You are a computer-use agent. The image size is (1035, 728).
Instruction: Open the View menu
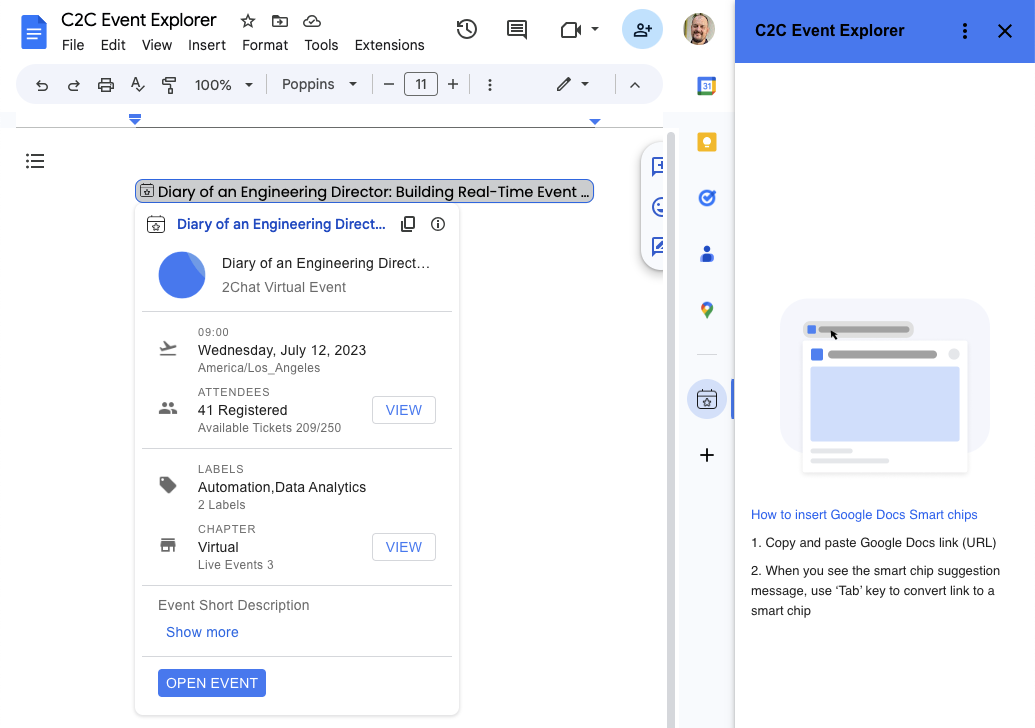tap(156, 45)
